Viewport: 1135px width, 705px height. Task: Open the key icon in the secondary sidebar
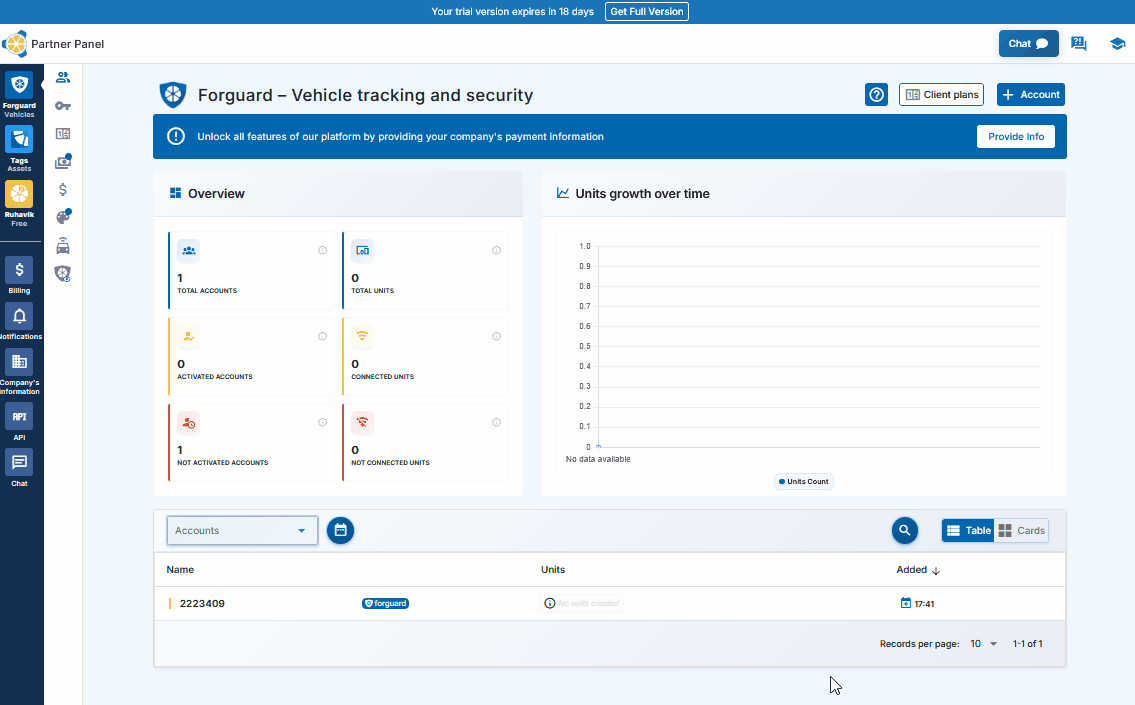point(63,105)
